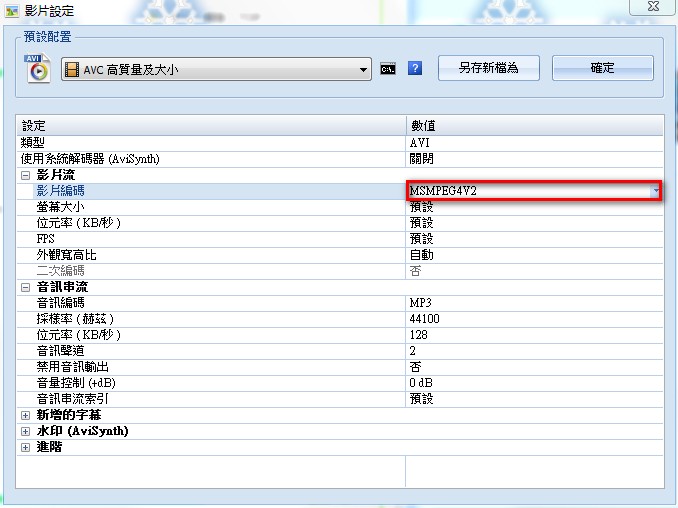Select the 禁用音訊輸出 setting row
The width and height of the screenshot is (678, 508).
339,367
